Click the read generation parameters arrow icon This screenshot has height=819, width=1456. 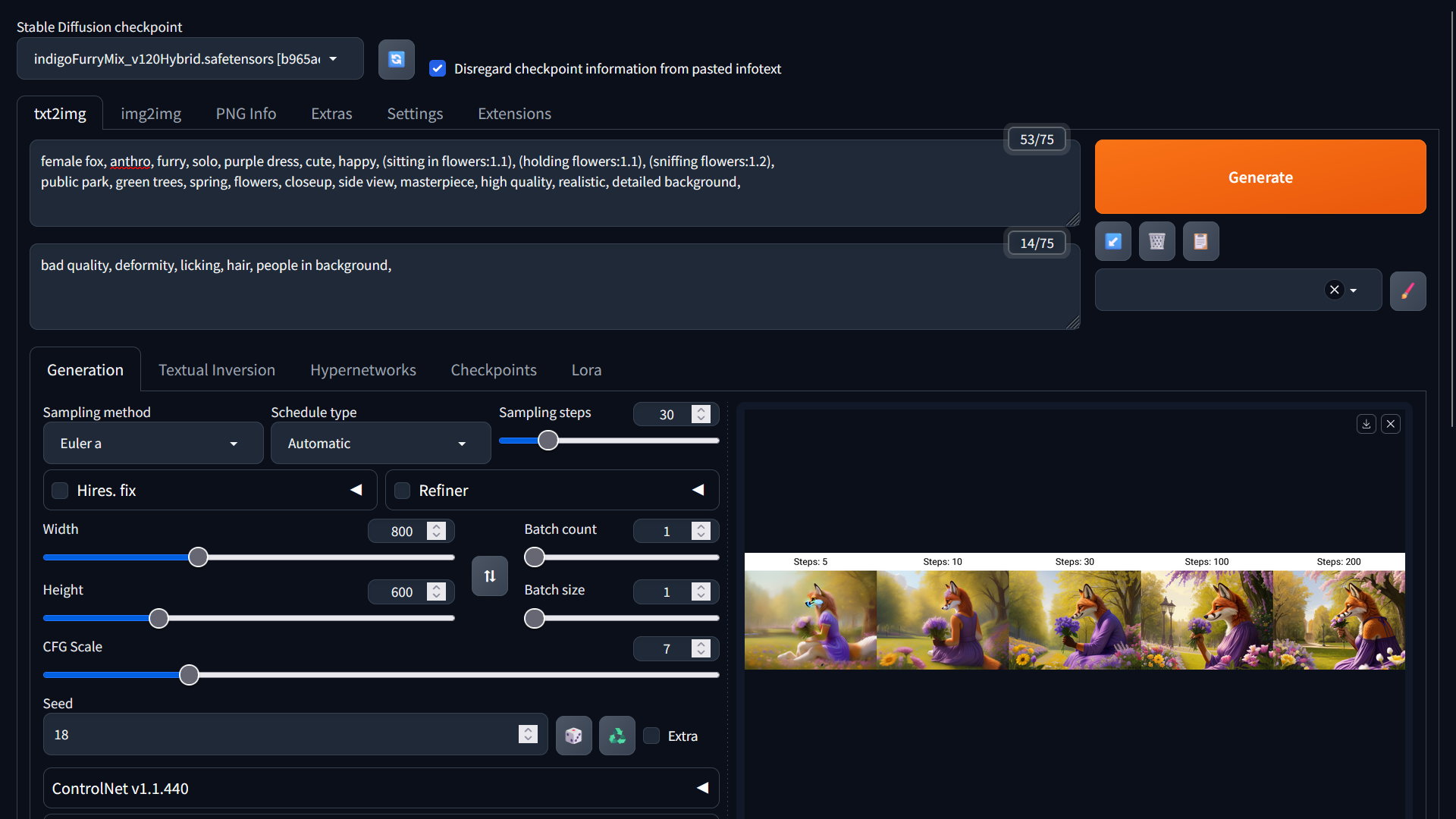[1112, 241]
